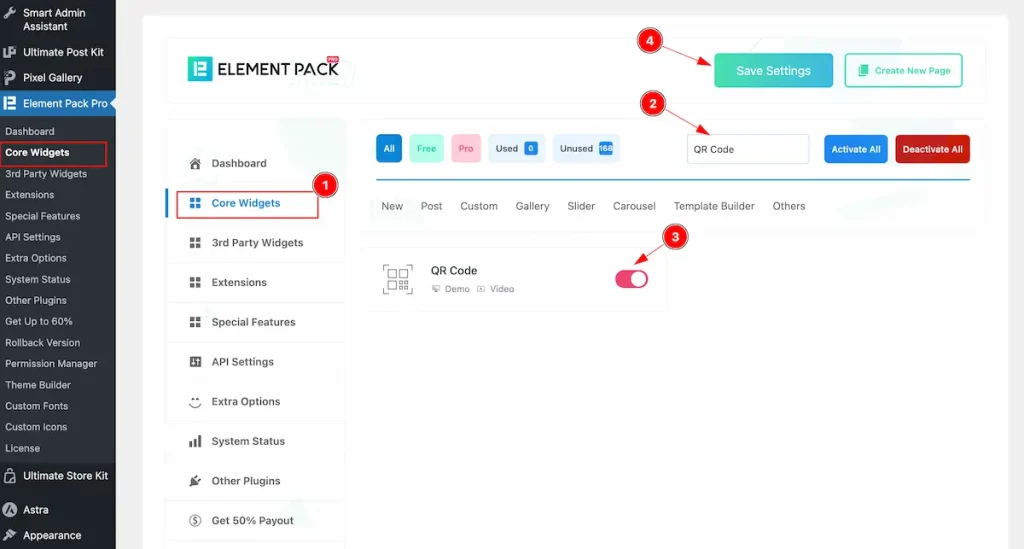Toggle the QR Code widget switch
Screen dimensions: 1024x549
point(631,279)
